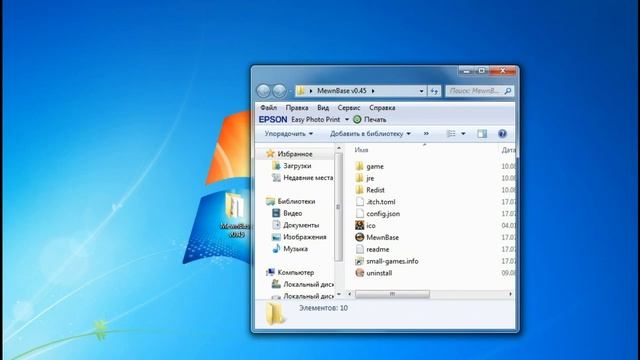Click sidebar scroll down arrow
Viewport: 640px width, 360px height.
click(338, 294)
